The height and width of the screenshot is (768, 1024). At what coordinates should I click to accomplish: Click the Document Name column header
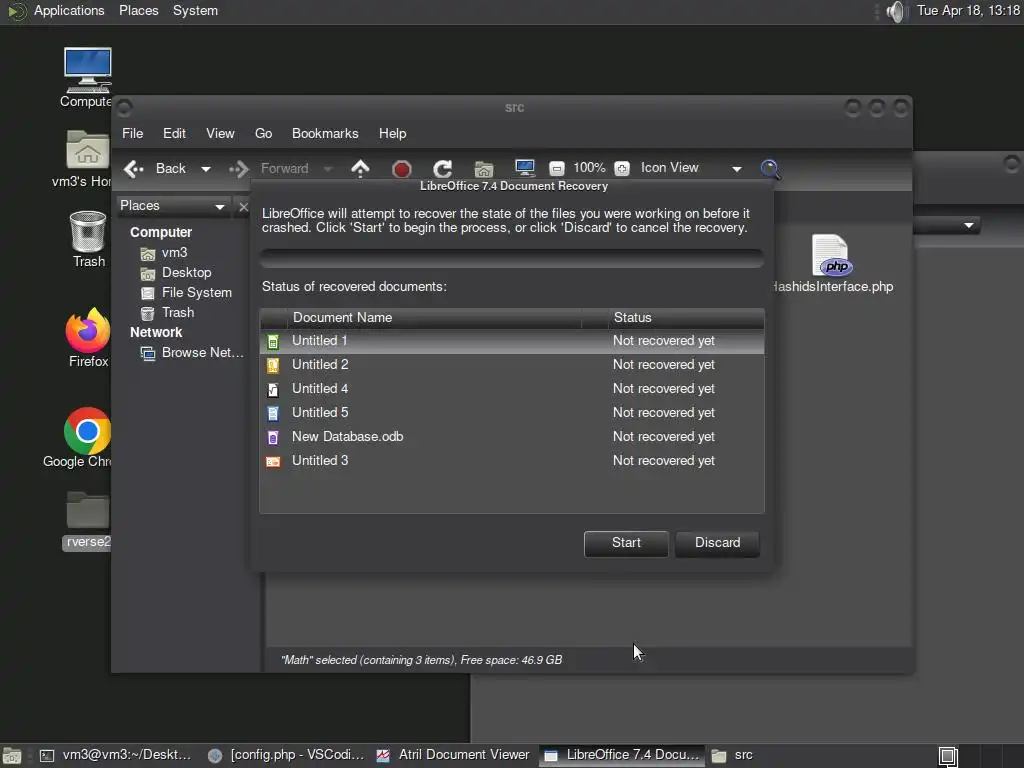434,318
